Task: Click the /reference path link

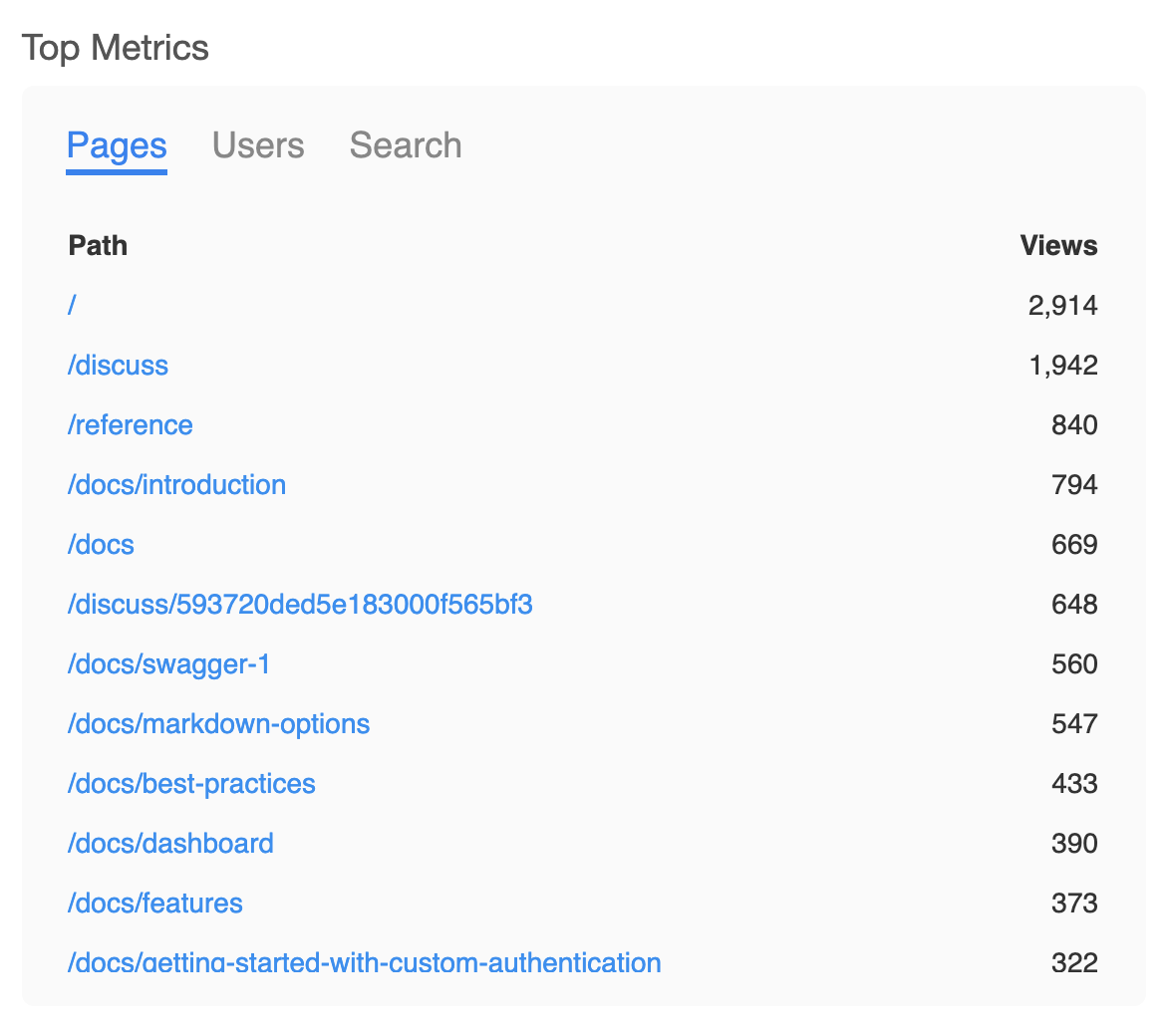Action: coord(130,425)
